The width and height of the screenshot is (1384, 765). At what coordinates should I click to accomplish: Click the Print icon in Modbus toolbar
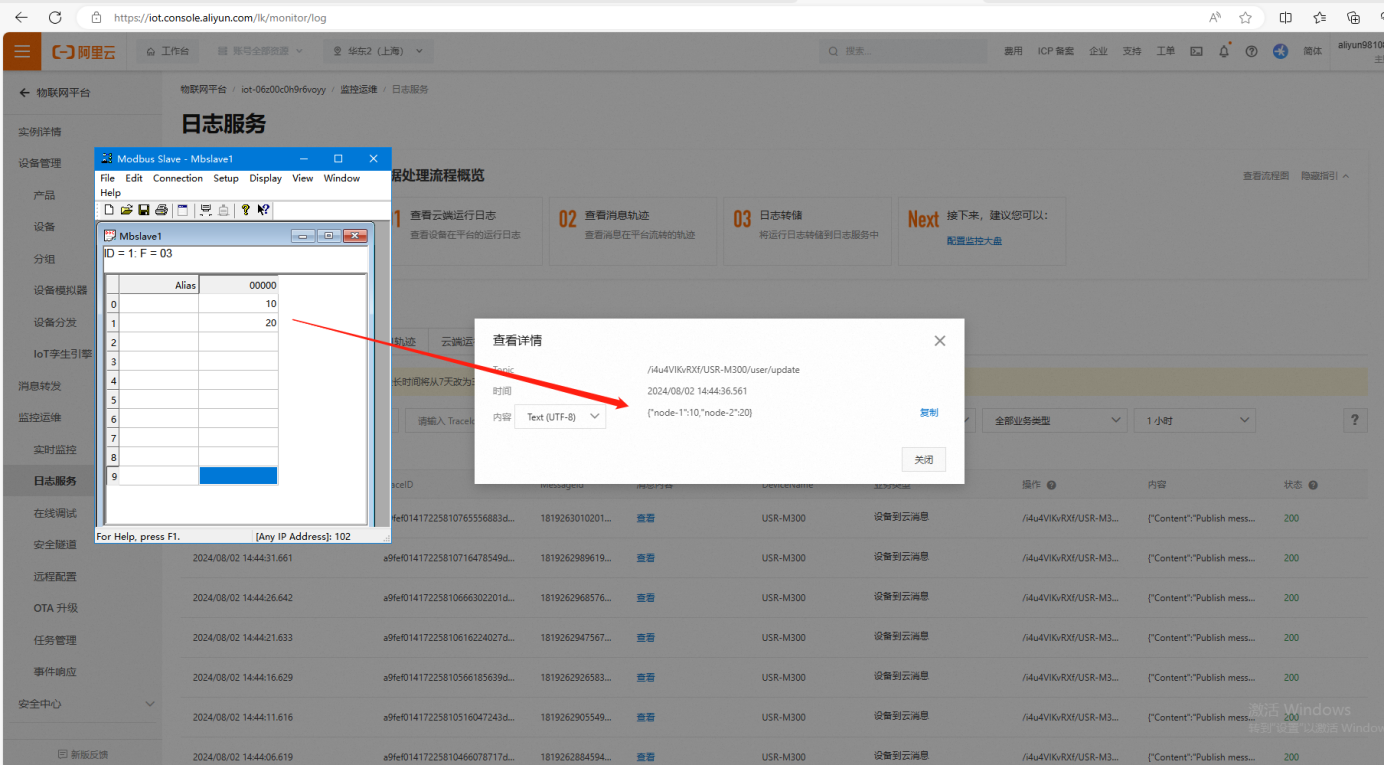[160, 210]
